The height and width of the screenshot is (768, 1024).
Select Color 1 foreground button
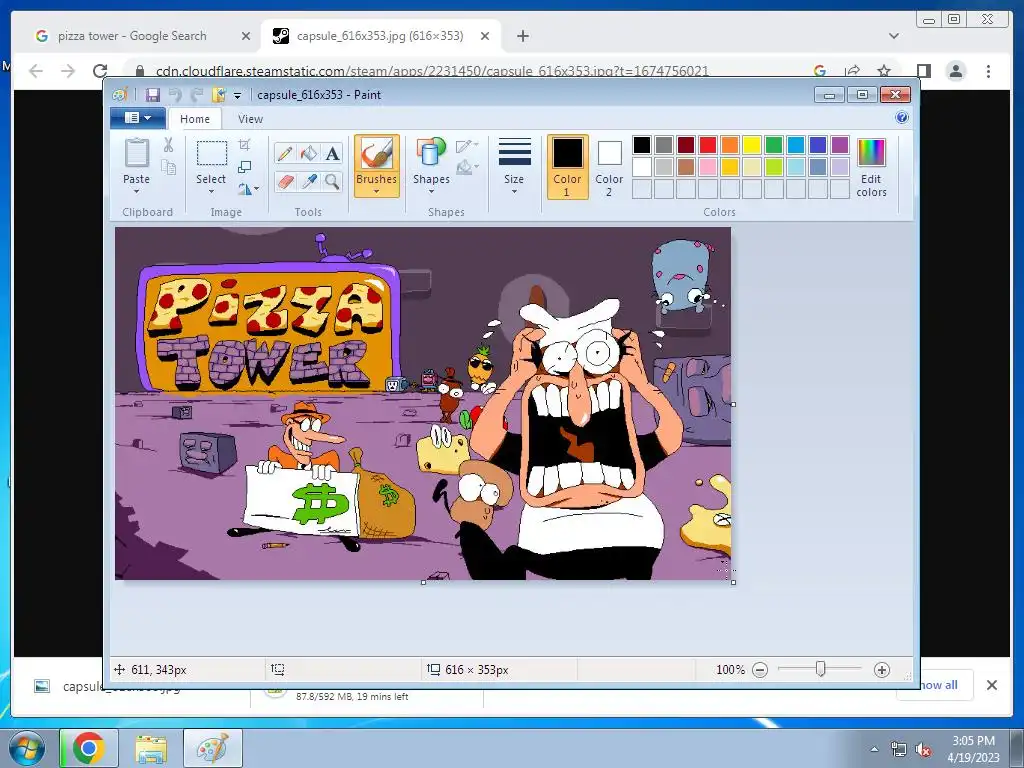(x=567, y=167)
